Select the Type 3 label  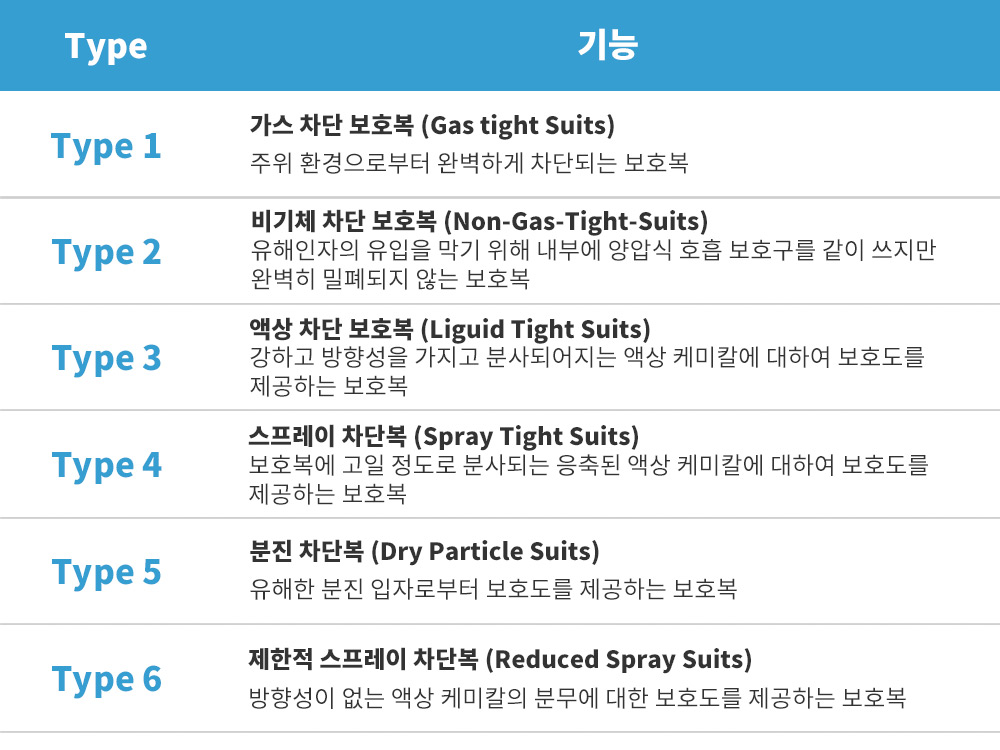tap(106, 358)
